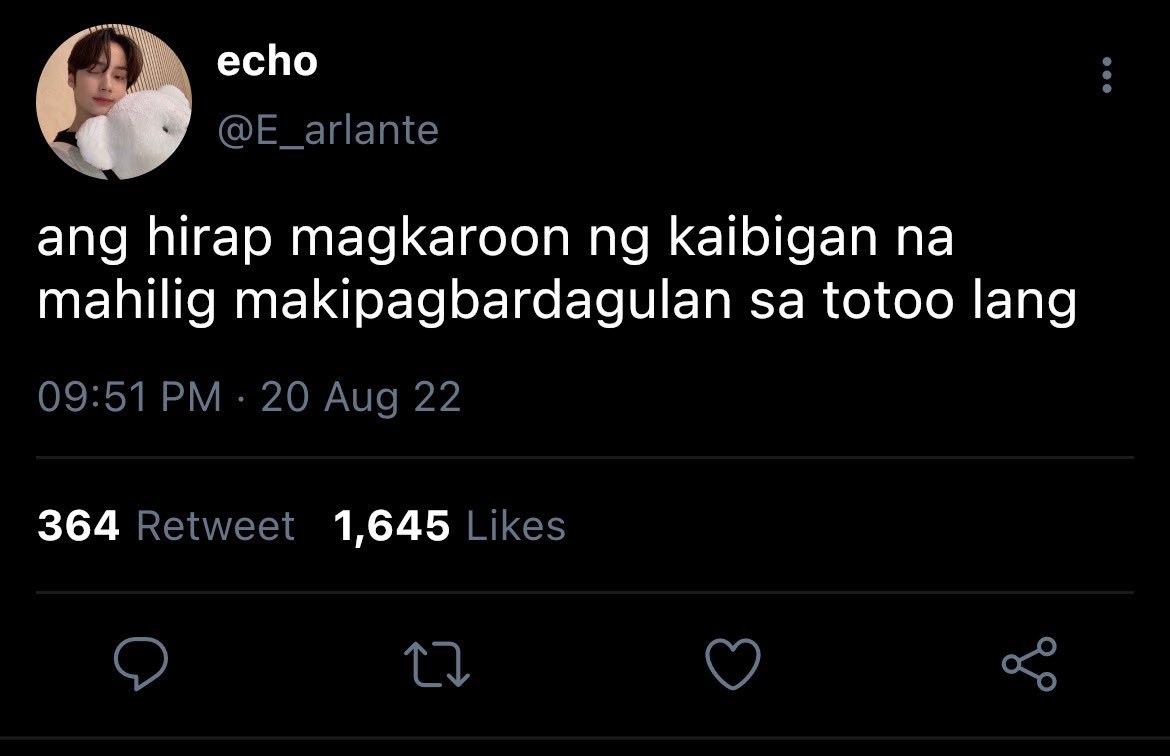Open the three-dot more options menu

[1107, 75]
